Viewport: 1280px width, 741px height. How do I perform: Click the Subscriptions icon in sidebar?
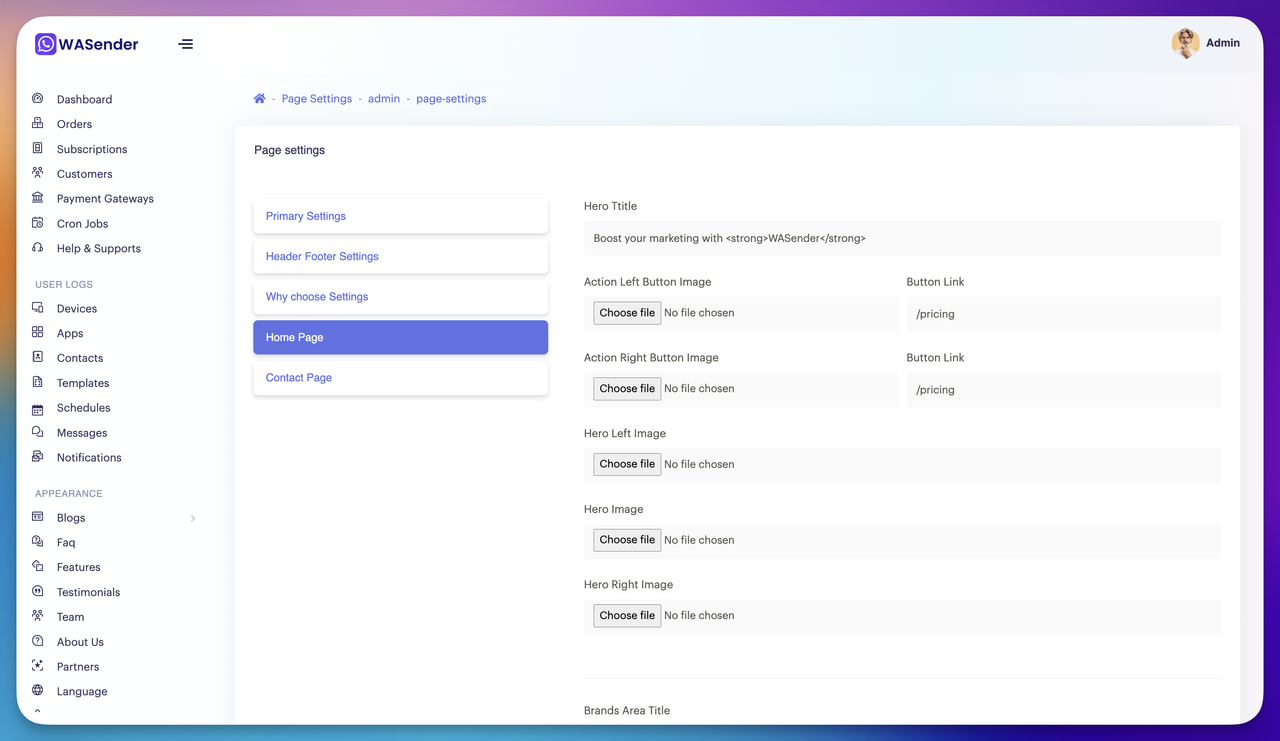[38, 148]
